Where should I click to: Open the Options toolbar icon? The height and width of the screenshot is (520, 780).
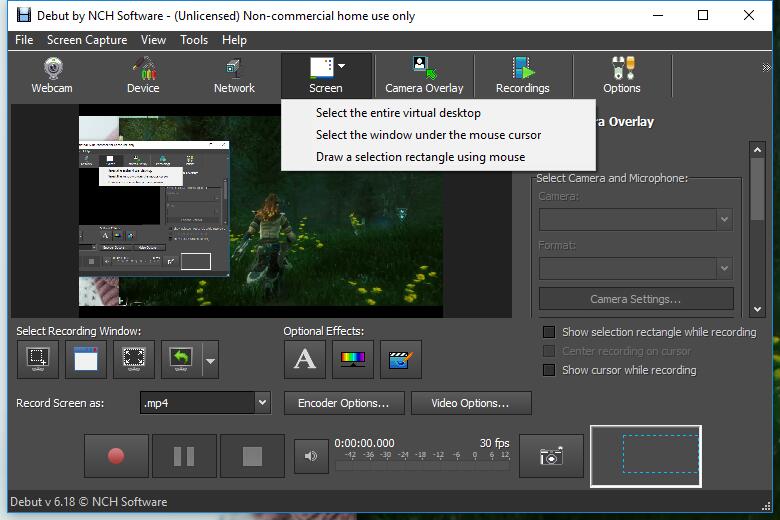point(621,75)
